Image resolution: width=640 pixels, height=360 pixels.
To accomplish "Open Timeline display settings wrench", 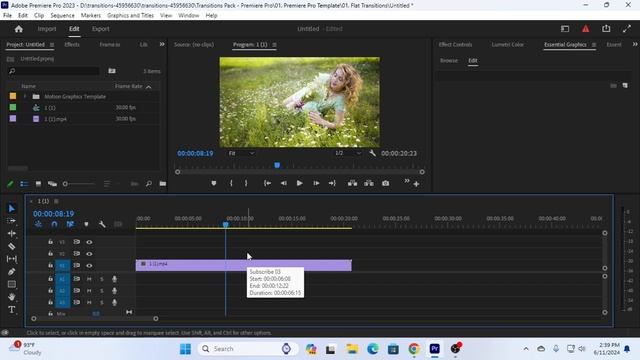I will (x=102, y=224).
